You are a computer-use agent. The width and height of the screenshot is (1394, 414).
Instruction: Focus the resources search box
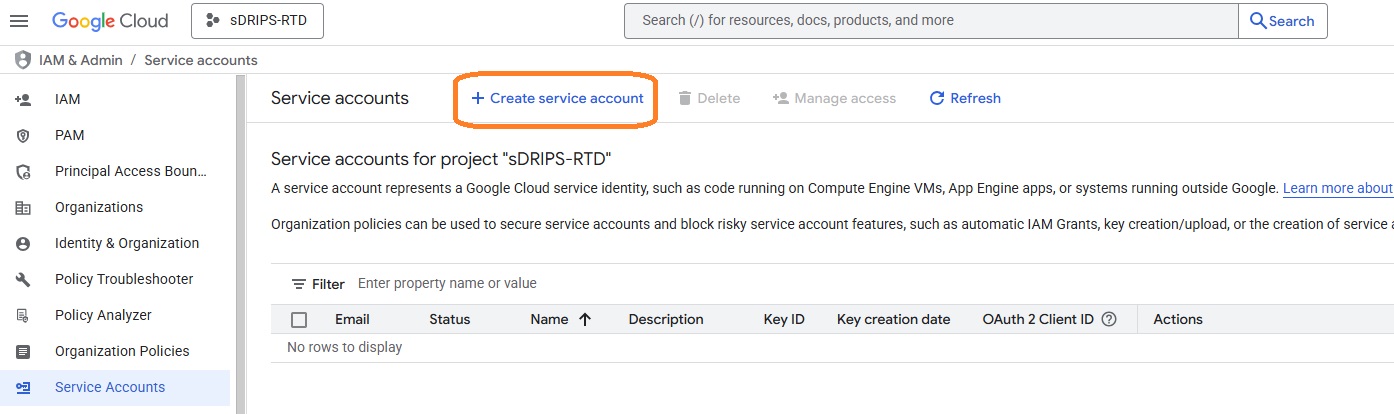coord(930,21)
